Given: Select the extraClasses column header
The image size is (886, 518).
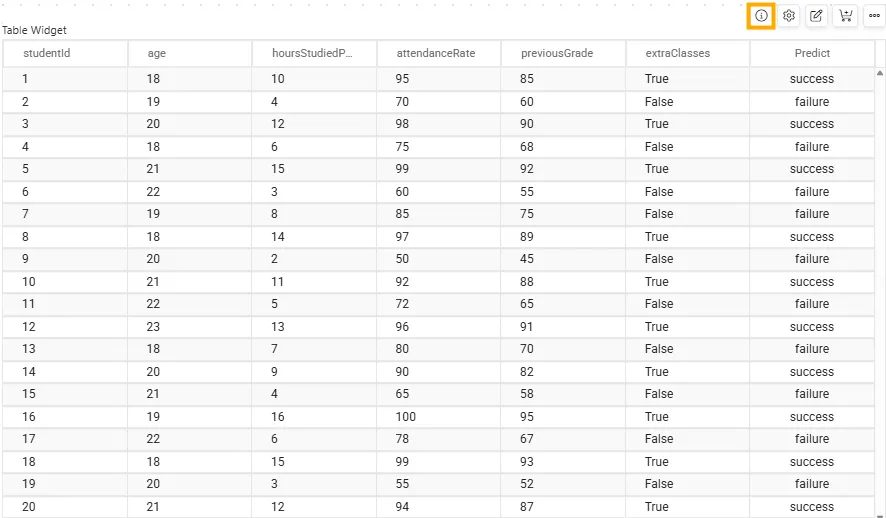Looking at the screenshot, I should click(678, 53).
